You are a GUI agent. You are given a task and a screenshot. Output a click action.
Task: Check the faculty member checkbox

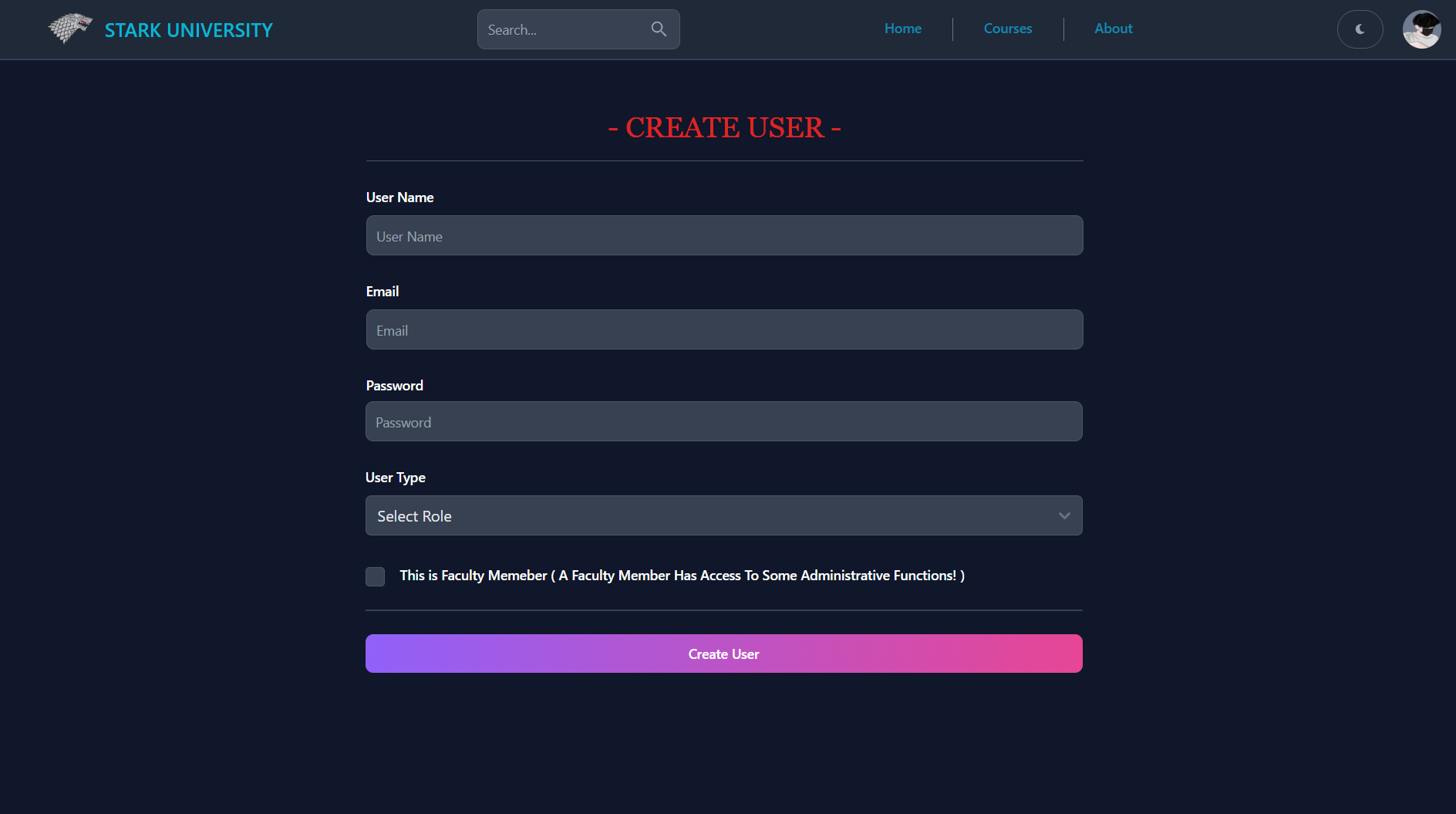pos(375,576)
